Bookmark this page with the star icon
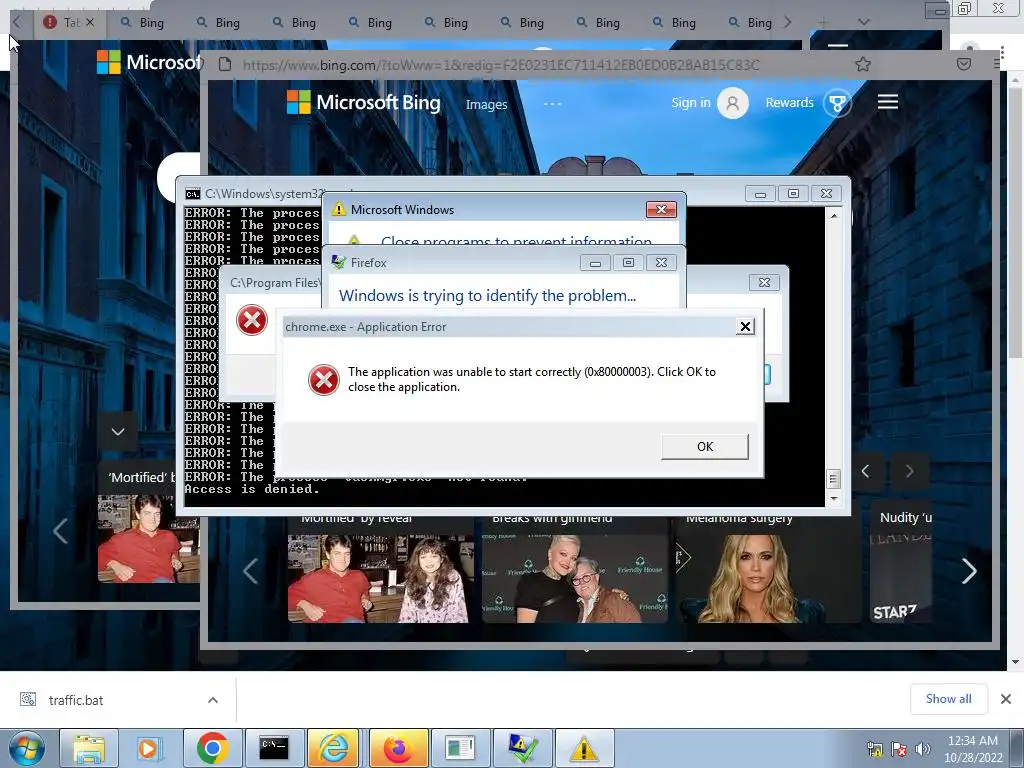Screen dimensions: 1024x768 coord(863,64)
